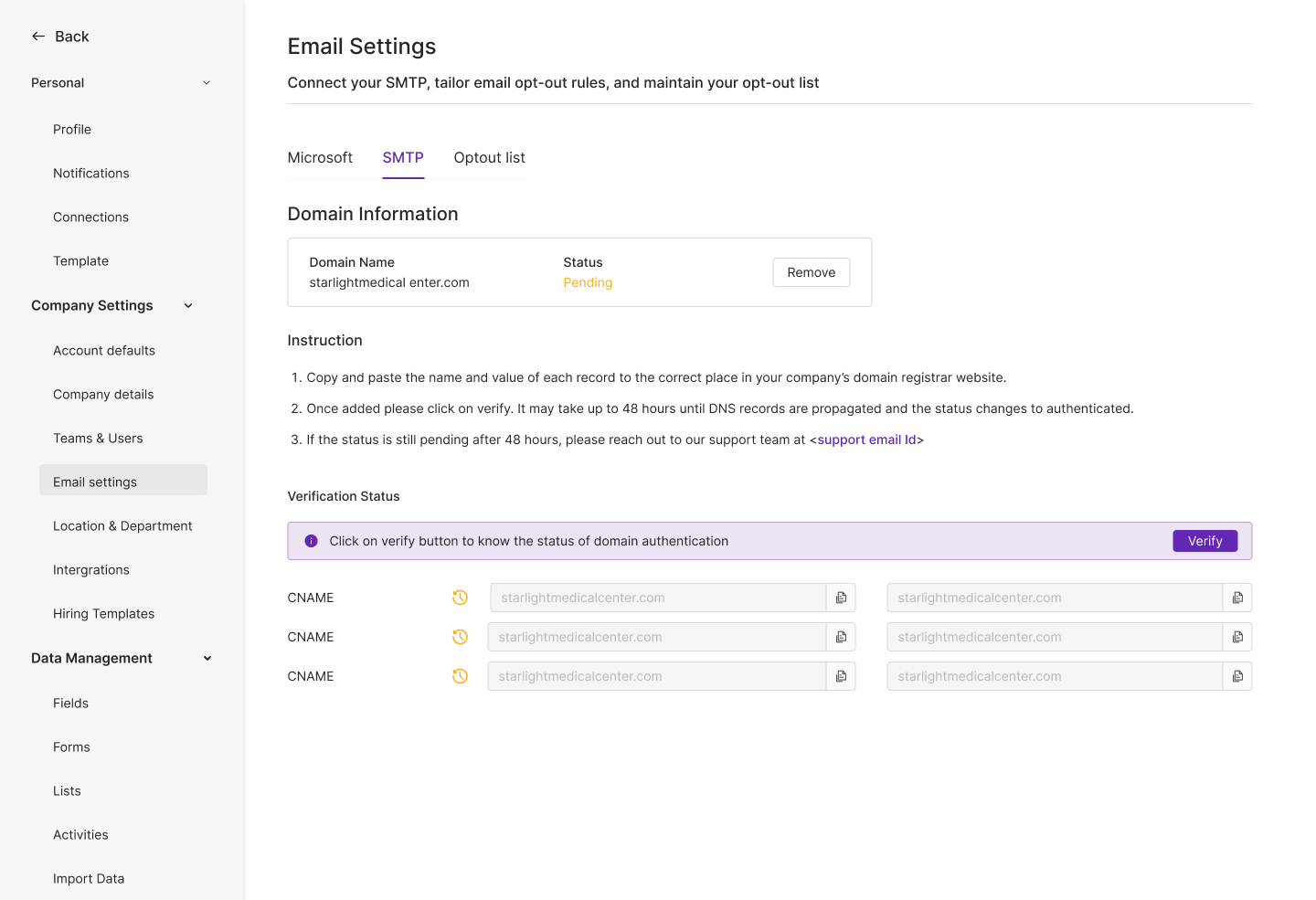
Task: Open Template in Personal section
Action: (80, 261)
